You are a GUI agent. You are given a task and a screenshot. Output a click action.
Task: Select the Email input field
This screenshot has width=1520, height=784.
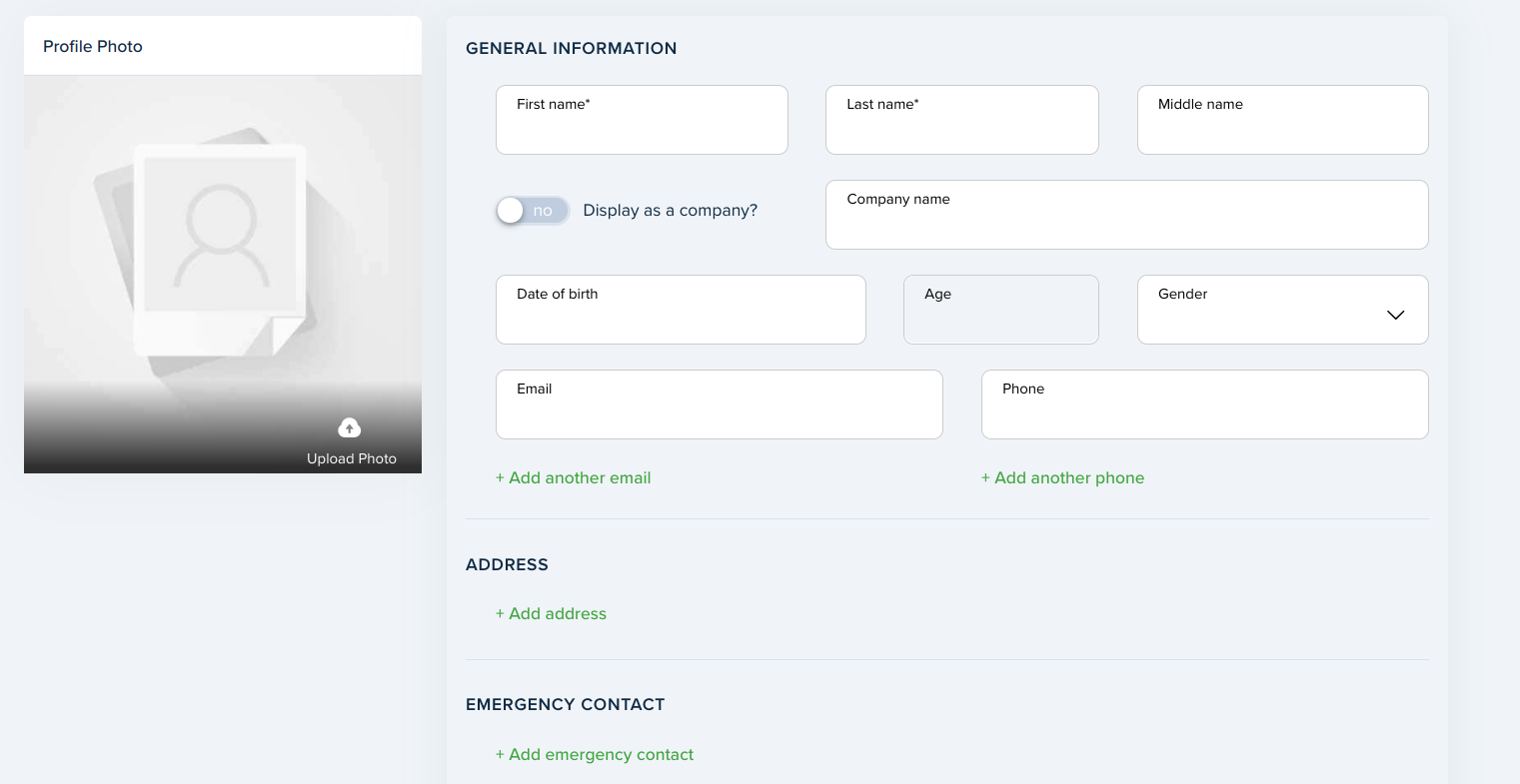tap(720, 404)
